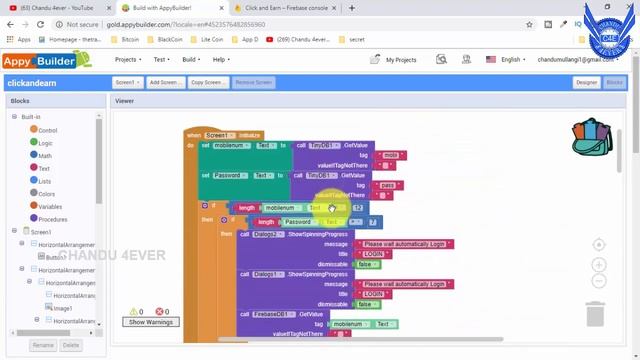This screenshot has width=640, height=360.
Task: Open the false dropdown under Dialog2
Action: pos(368,264)
